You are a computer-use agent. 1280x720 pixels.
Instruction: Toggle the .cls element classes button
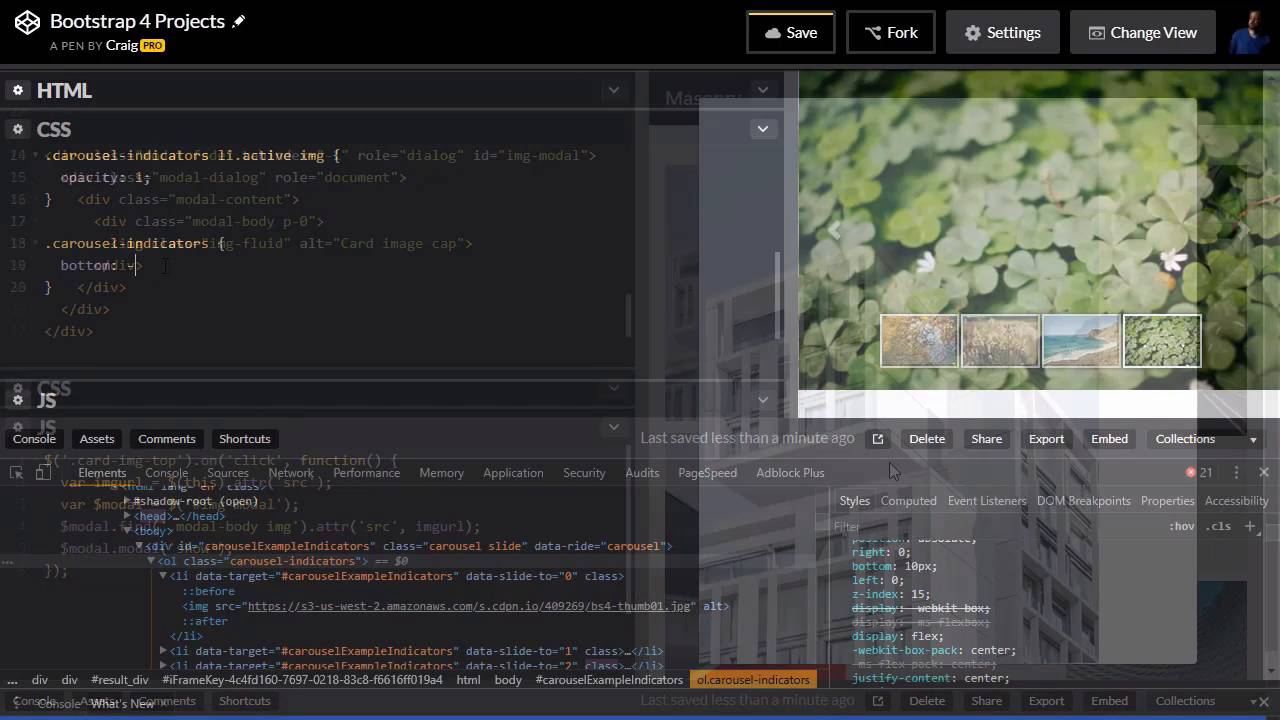(x=1217, y=526)
